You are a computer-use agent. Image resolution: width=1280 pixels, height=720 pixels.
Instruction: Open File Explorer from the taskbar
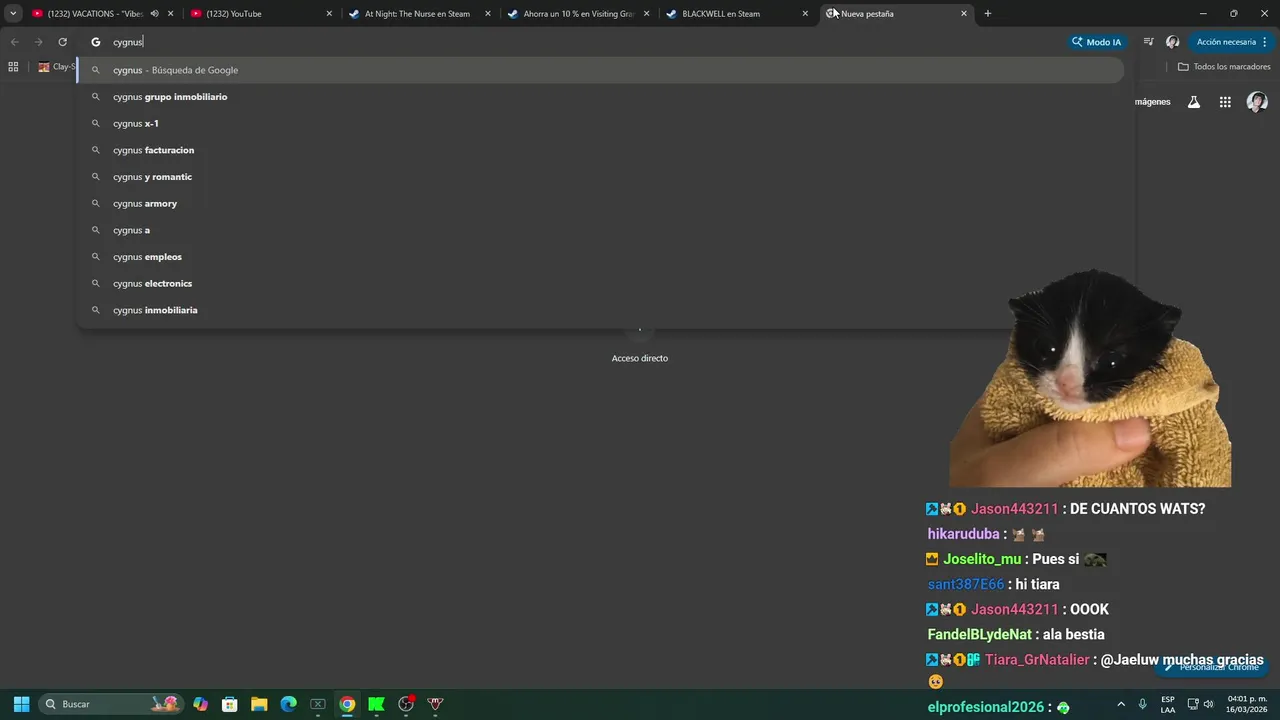259,704
